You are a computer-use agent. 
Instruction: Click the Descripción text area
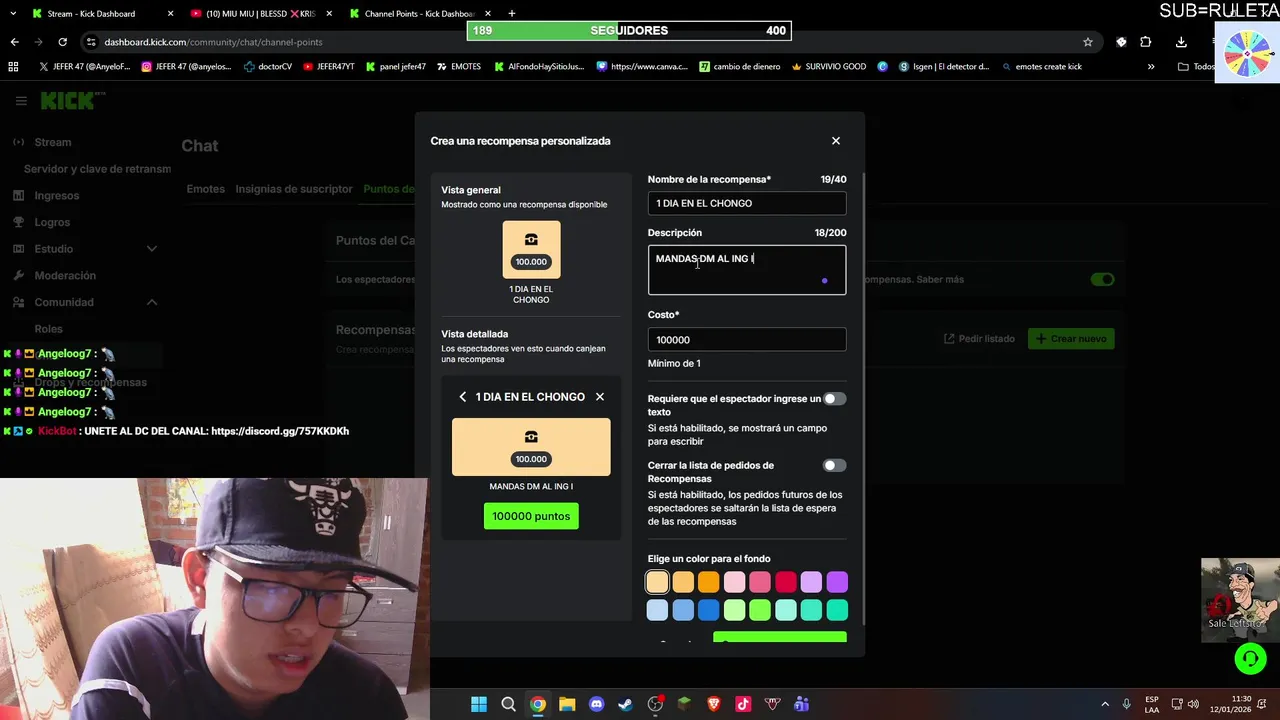tap(747, 270)
